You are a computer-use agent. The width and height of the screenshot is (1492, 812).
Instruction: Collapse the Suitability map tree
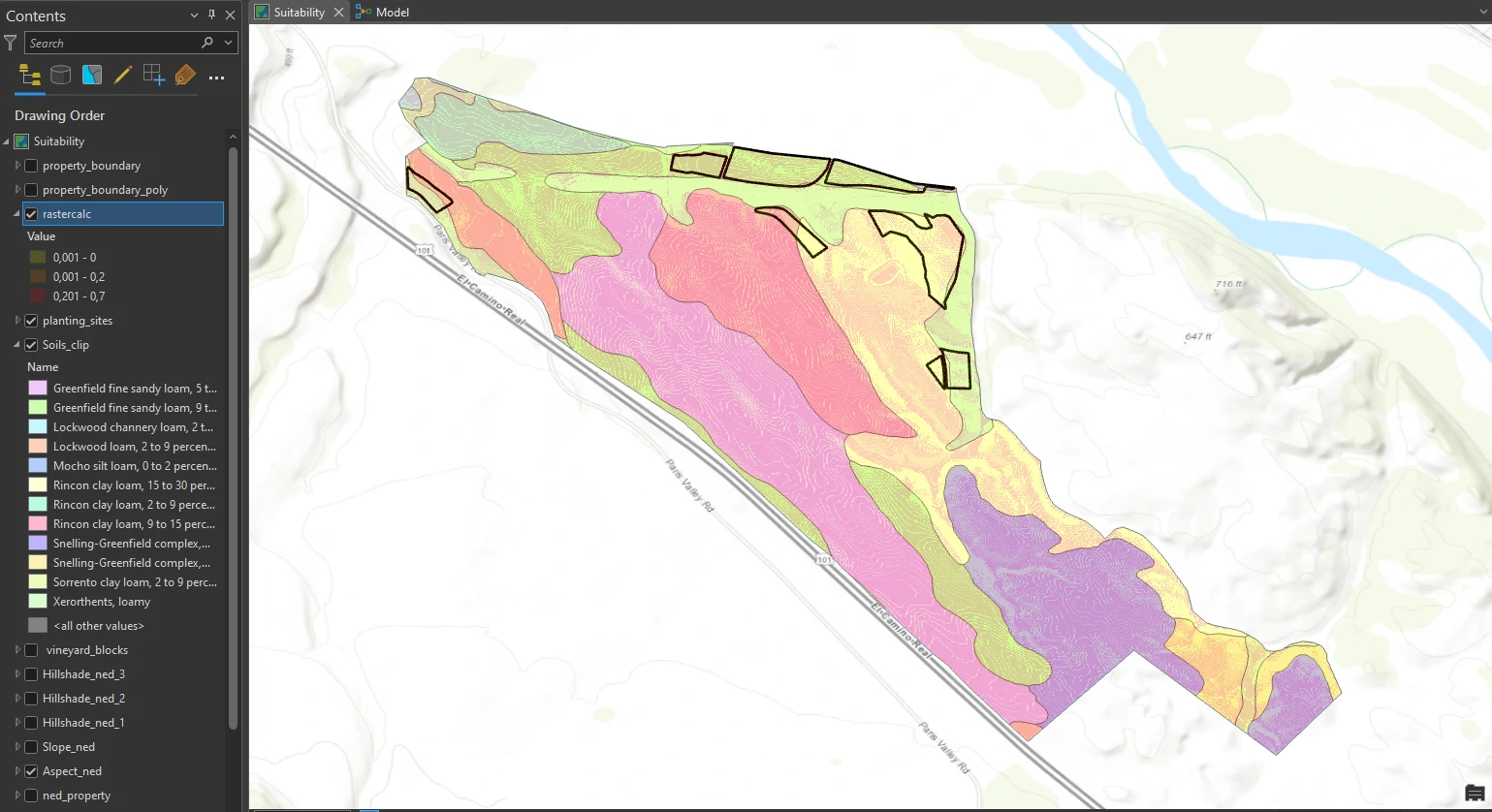[x=6, y=141]
